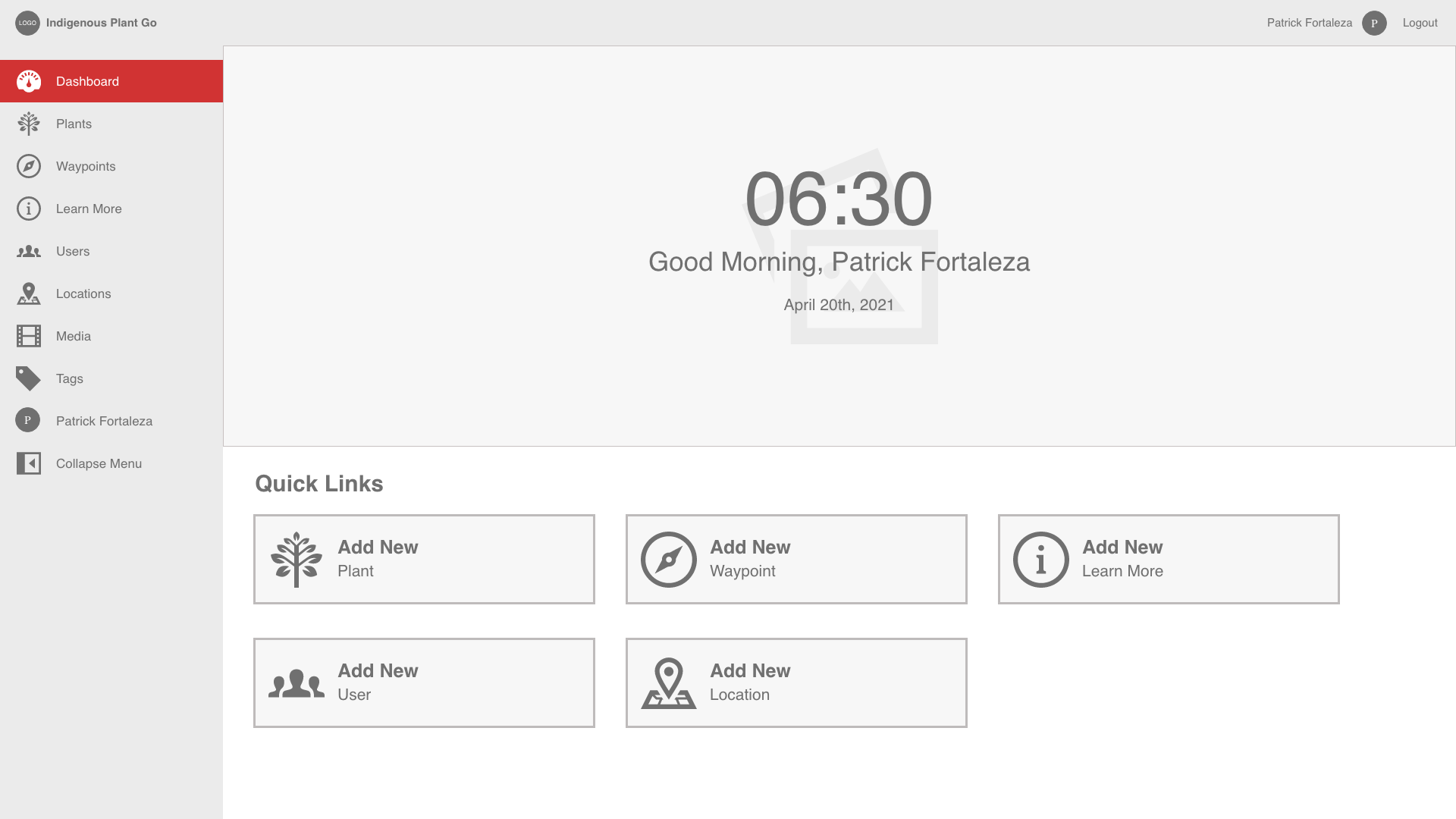Click the user avatar in top header
The image size is (1456, 819).
[x=1374, y=23]
